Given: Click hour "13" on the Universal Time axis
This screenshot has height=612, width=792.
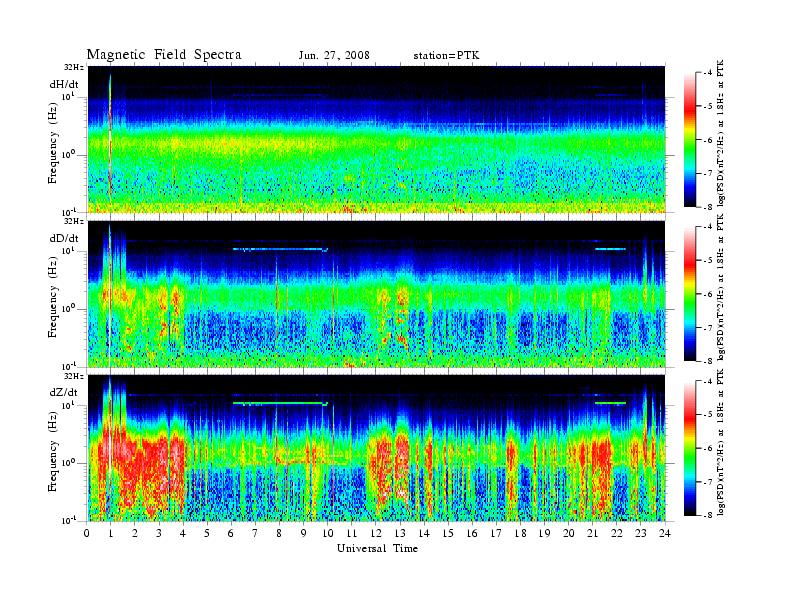Looking at the screenshot, I should pyautogui.click(x=400, y=534).
